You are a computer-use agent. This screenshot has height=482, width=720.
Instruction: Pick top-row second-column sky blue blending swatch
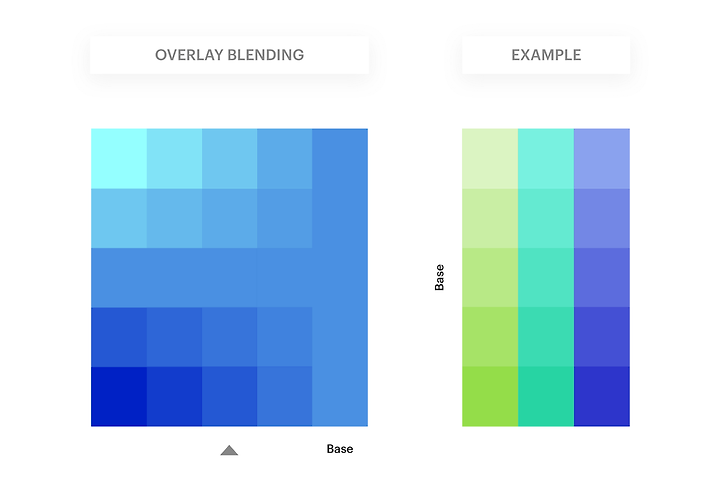(174, 159)
